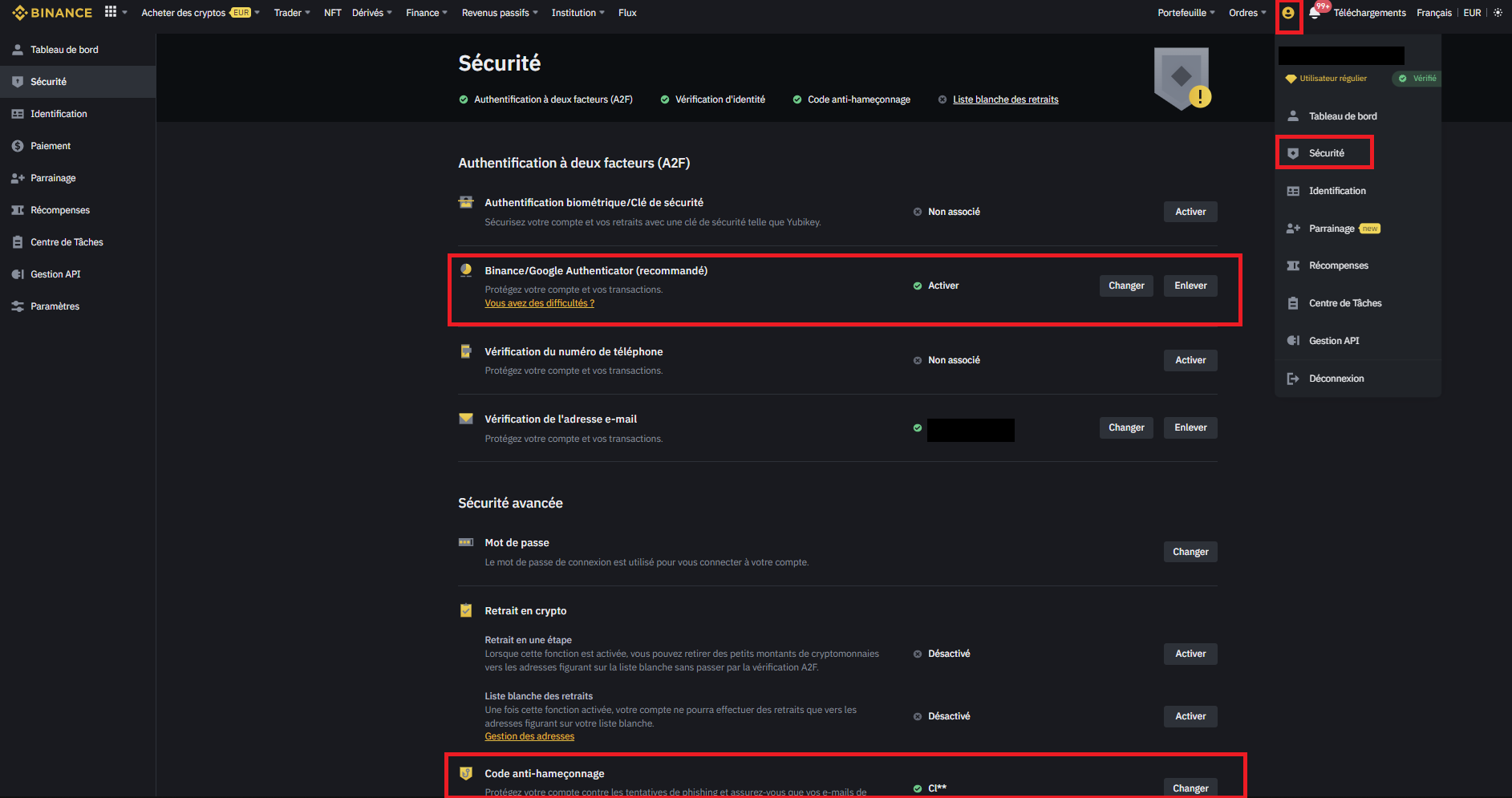
Task: Click Centre de Tâches clipboard icon in sidebar
Action: pyautogui.click(x=18, y=242)
